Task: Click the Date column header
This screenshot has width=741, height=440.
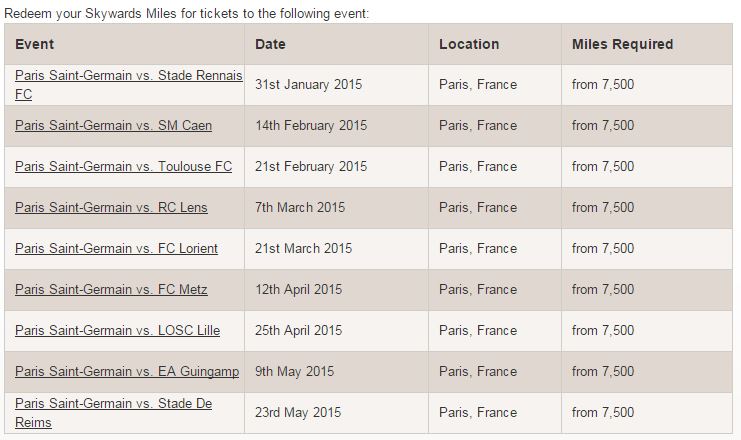Action: pyautogui.click(x=271, y=45)
